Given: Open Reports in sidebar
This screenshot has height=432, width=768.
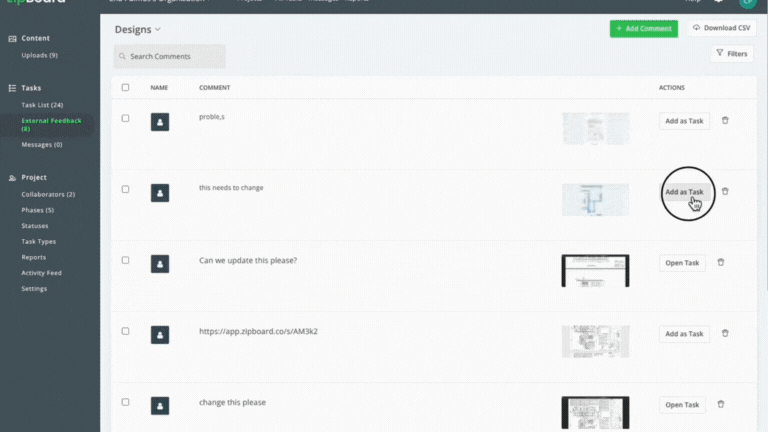Looking at the screenshot, I should pyautogui.click(x=33, y=257).
